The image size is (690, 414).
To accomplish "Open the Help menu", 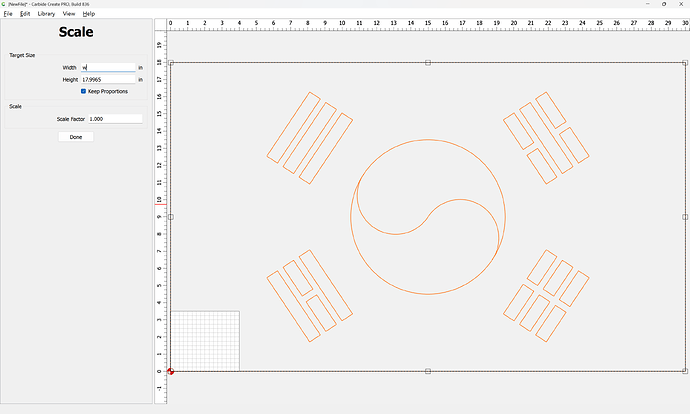I will click(89, 14).
